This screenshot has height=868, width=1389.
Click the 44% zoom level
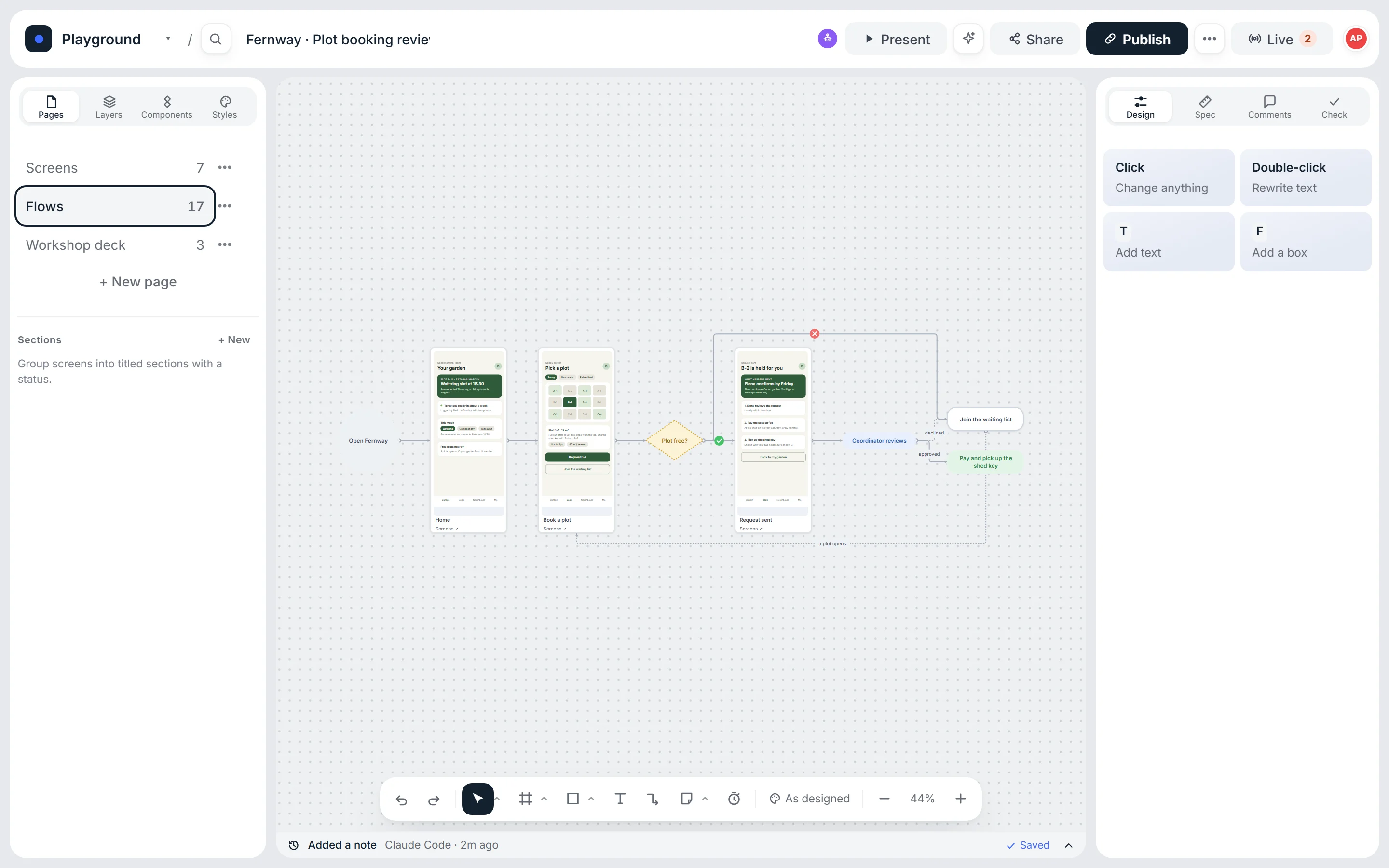tap(922, 799)
